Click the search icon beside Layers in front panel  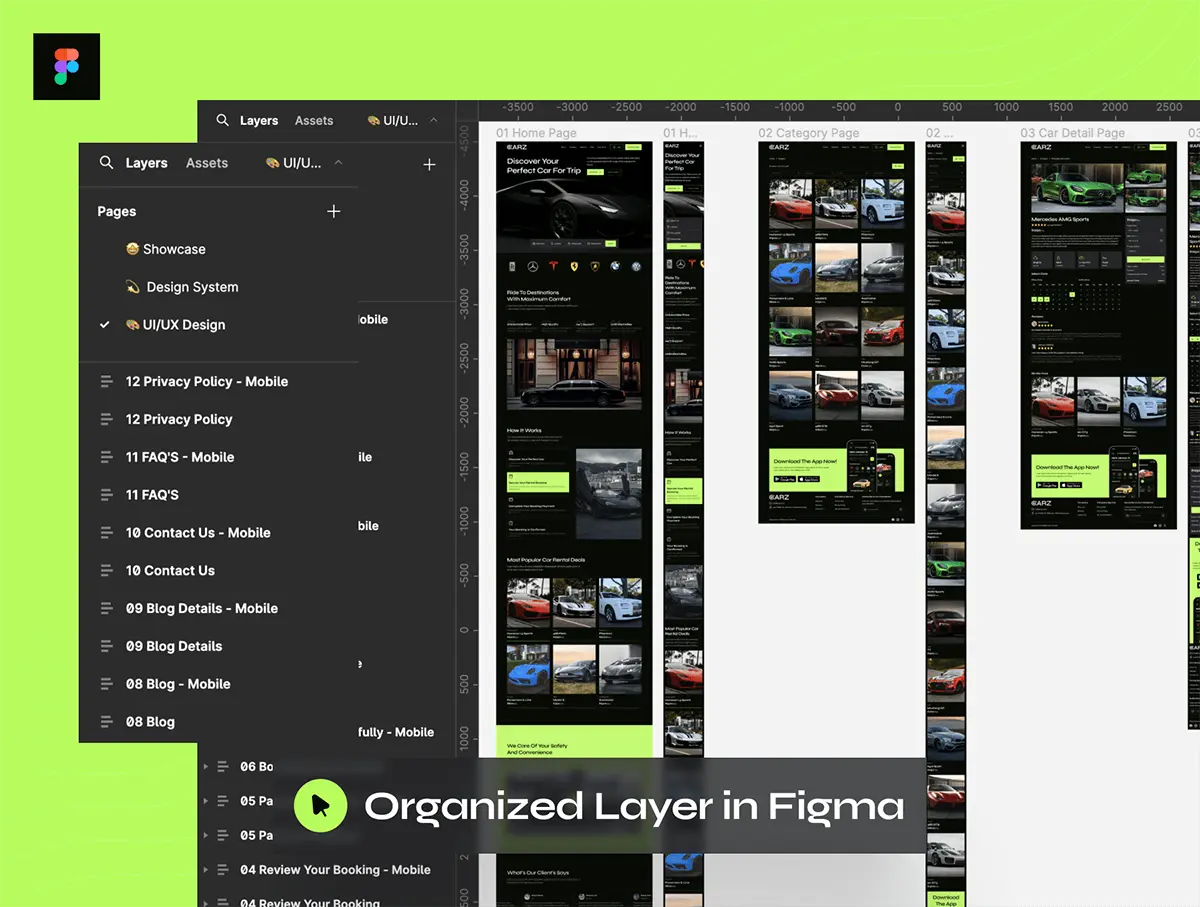(x=106, y=162)
